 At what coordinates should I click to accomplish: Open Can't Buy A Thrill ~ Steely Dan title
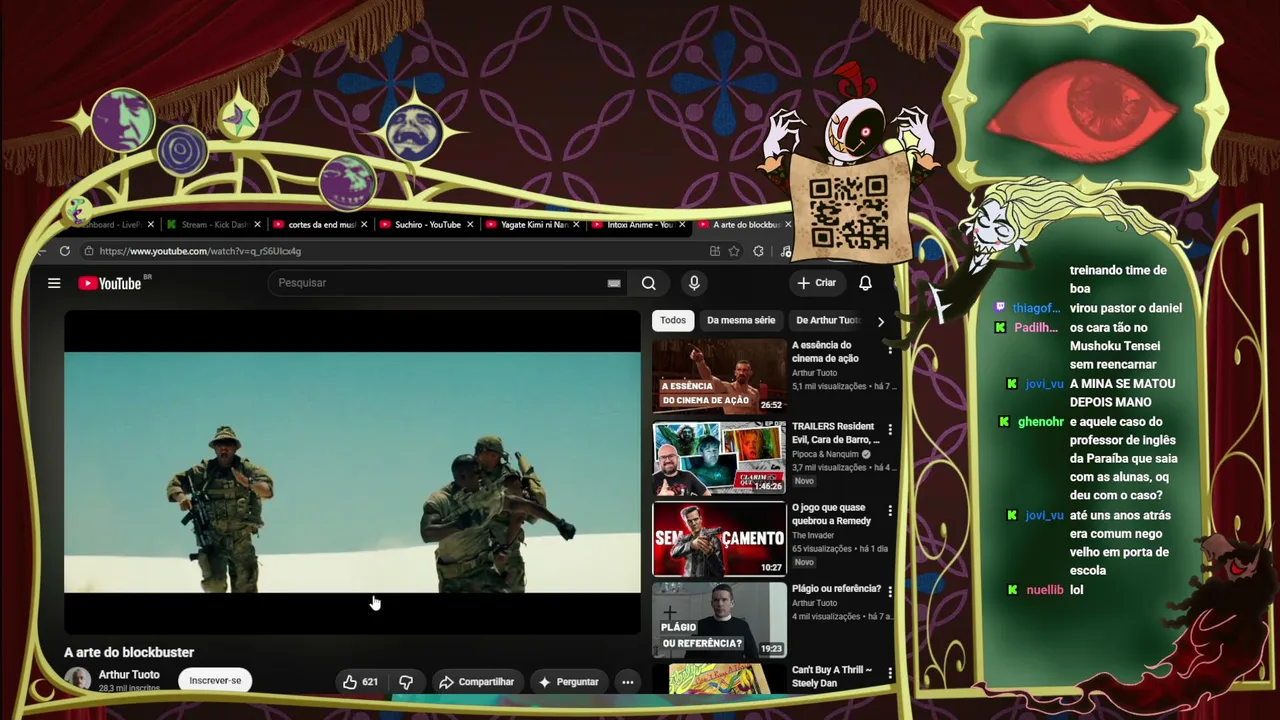click(832, 677)
